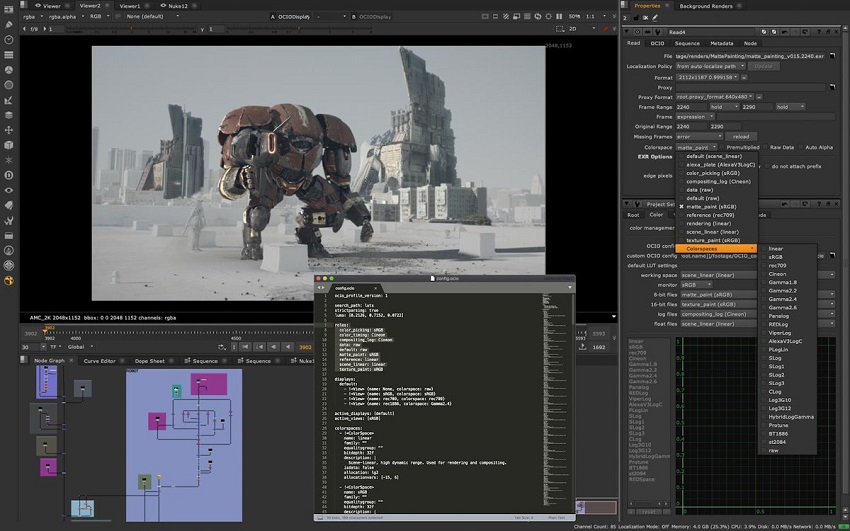Click the undo arrow in Read4 panel header
Screen dimensions: 850x531
pos(784,33)
